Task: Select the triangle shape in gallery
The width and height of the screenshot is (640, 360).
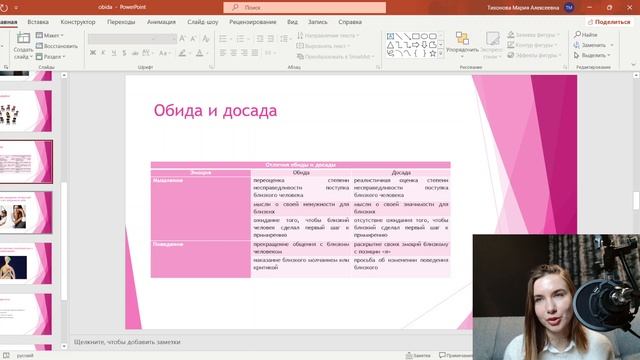Action: [x=390, y=45]
